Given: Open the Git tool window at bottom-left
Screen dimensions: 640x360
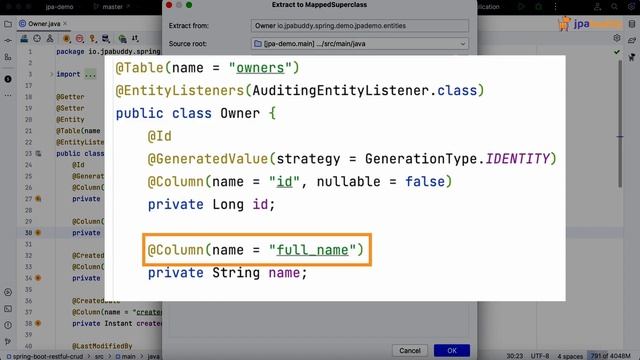Looking at the screenshot, I should (8, 342).
